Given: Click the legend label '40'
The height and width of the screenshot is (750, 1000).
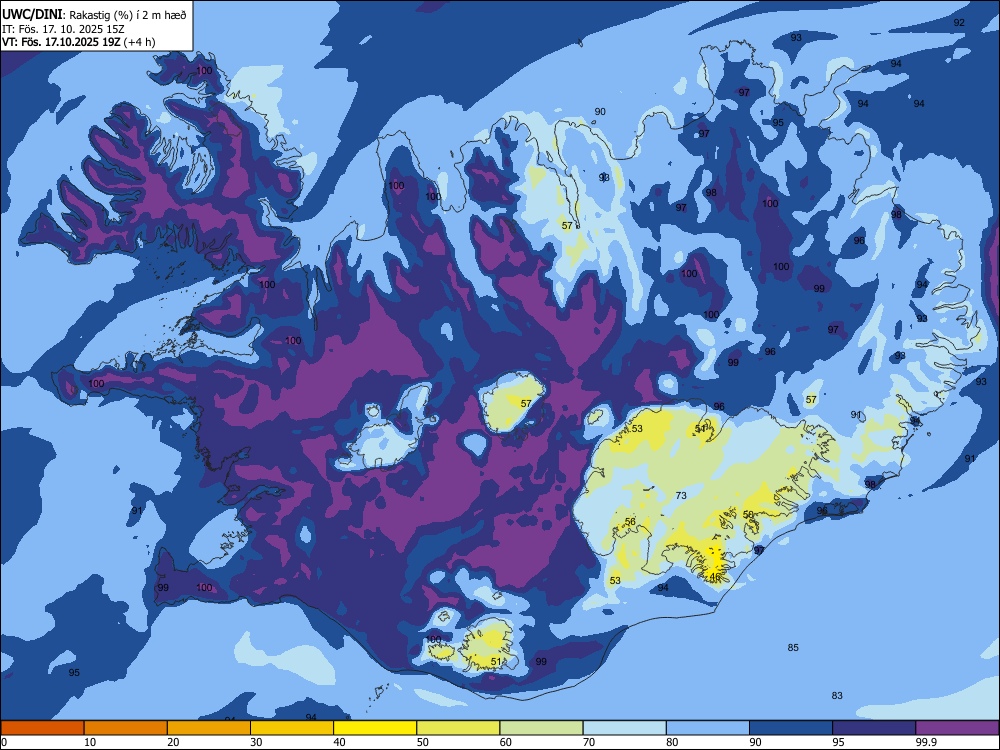Looking at the screenshot, I should 340,742.
